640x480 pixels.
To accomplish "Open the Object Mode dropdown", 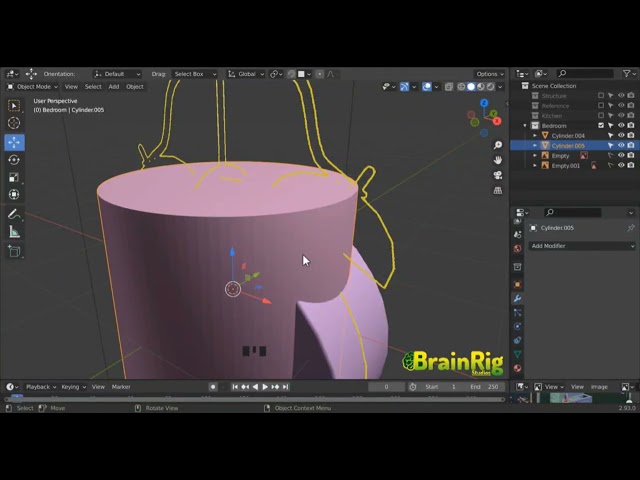I will pos(32,87).
